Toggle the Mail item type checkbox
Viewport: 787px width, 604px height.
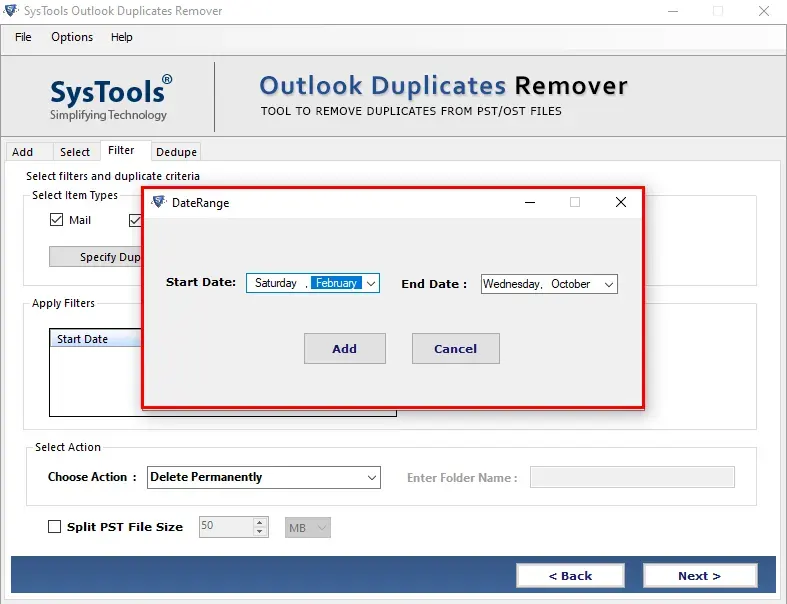pos(56,219)
